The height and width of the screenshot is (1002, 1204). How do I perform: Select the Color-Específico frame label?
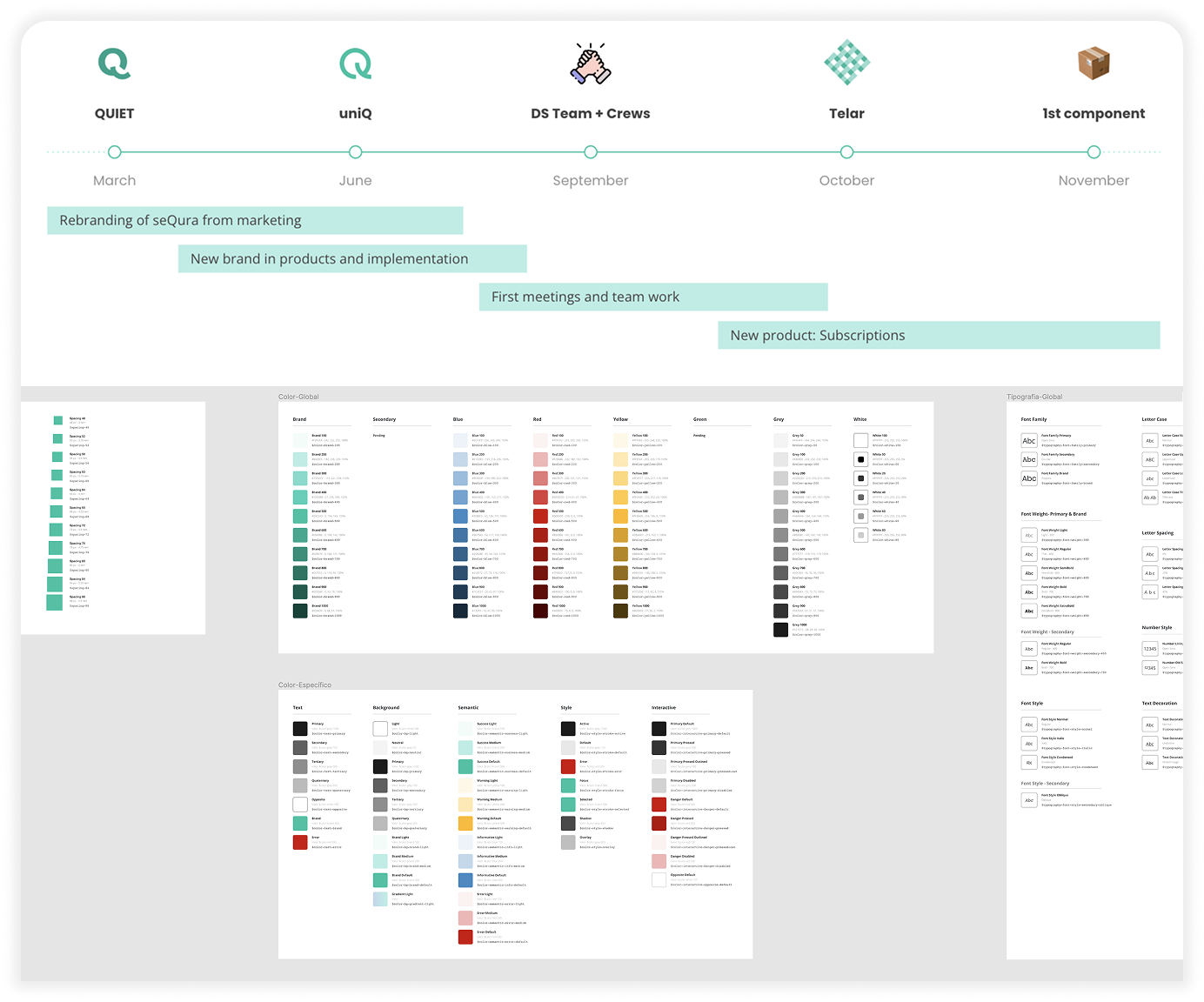(x=304, y=685)
